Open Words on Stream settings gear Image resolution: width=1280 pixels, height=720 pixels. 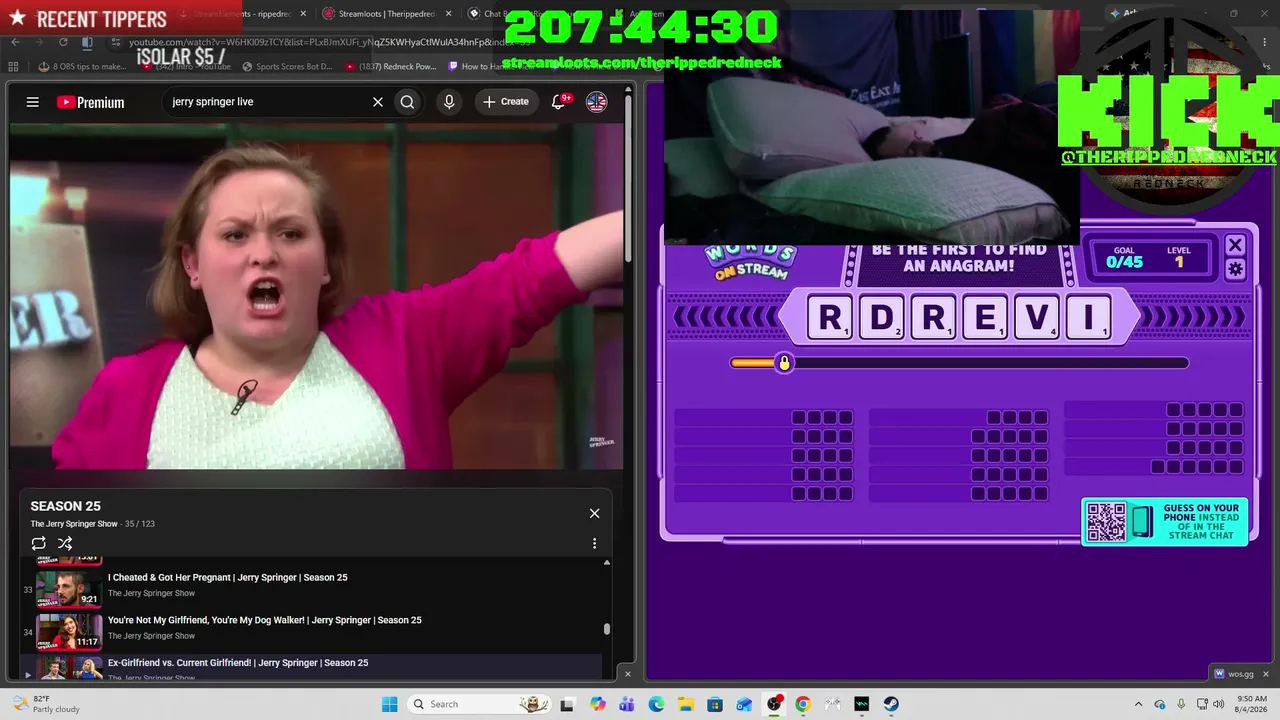1235,269
